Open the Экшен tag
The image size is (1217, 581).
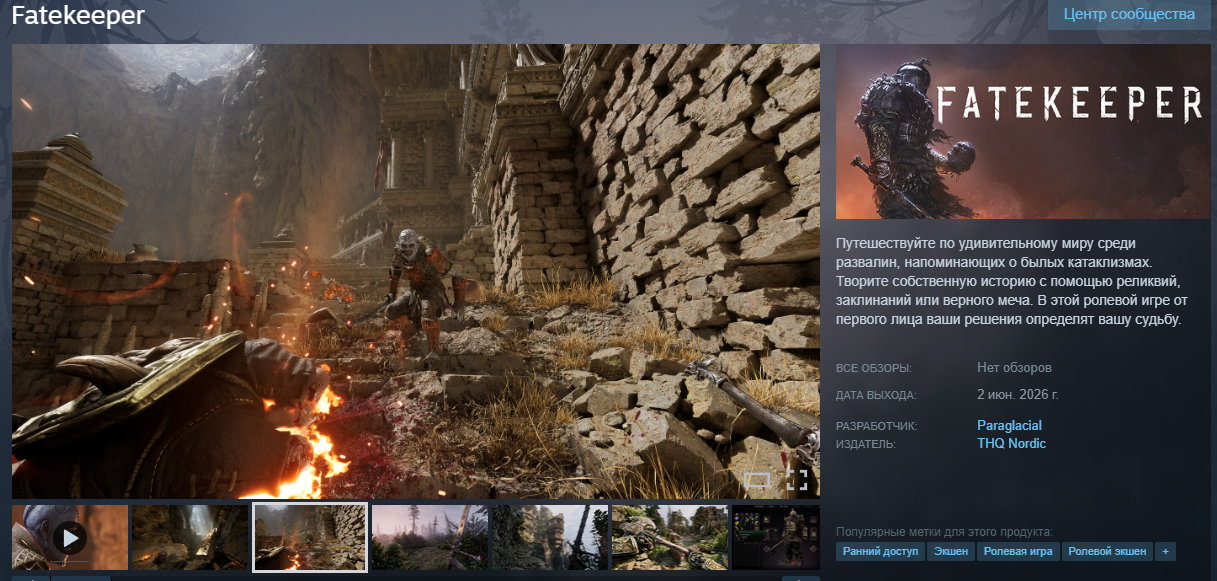pyautogui.click(x=951, y=551)
